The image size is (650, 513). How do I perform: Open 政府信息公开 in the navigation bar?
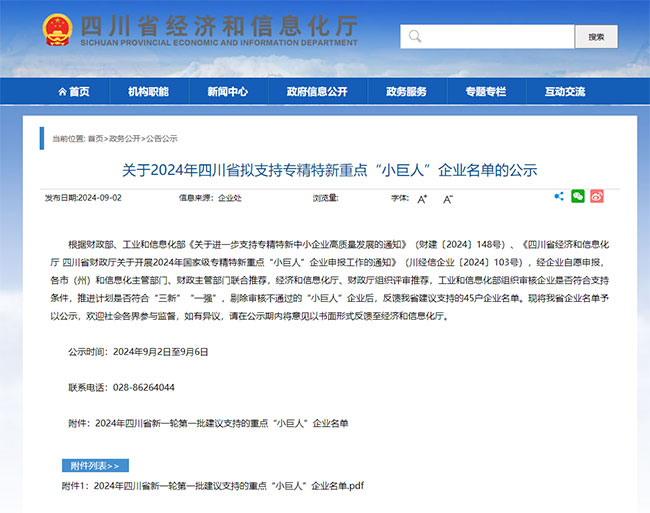pyautogui.click(x=317, y=92)
